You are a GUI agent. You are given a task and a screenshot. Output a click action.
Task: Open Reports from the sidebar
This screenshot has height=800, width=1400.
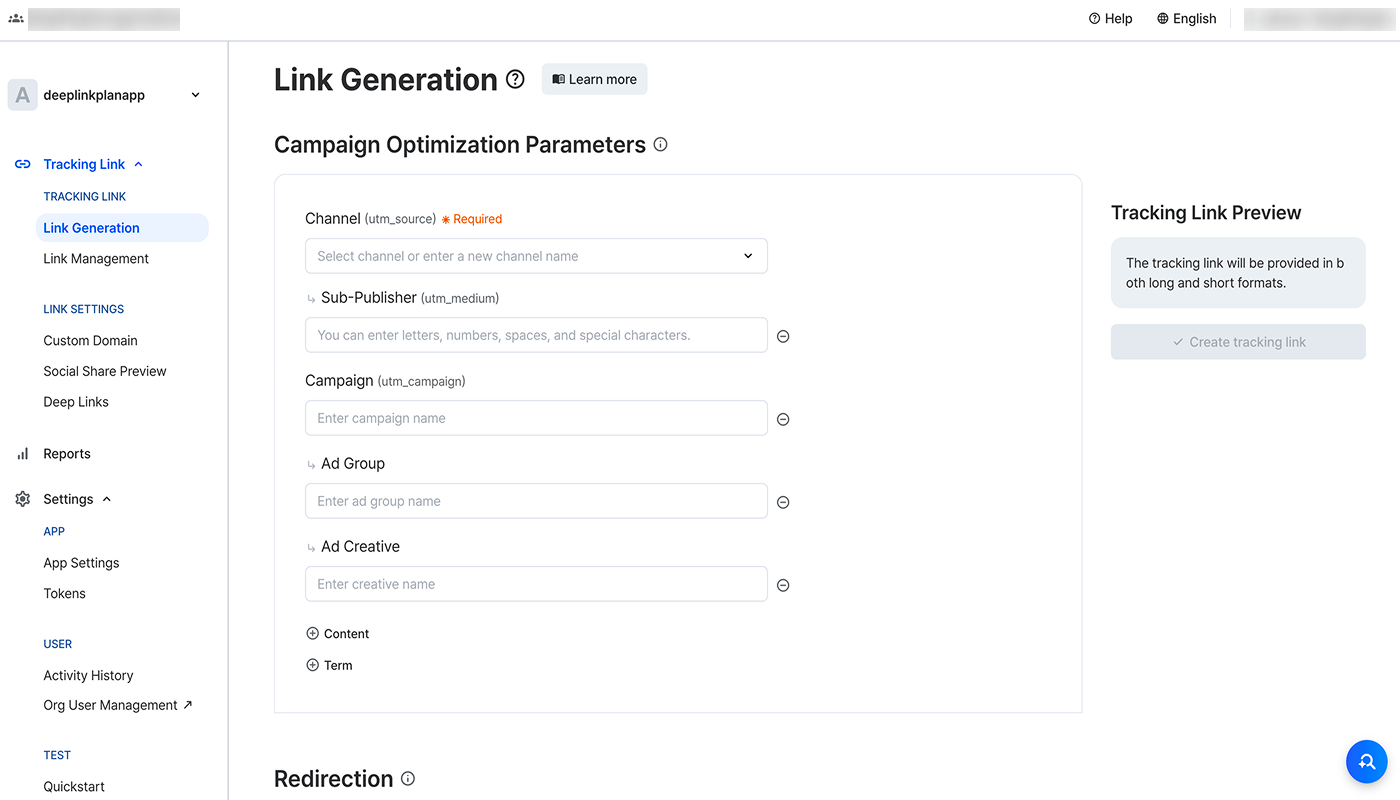pos(67,454)
